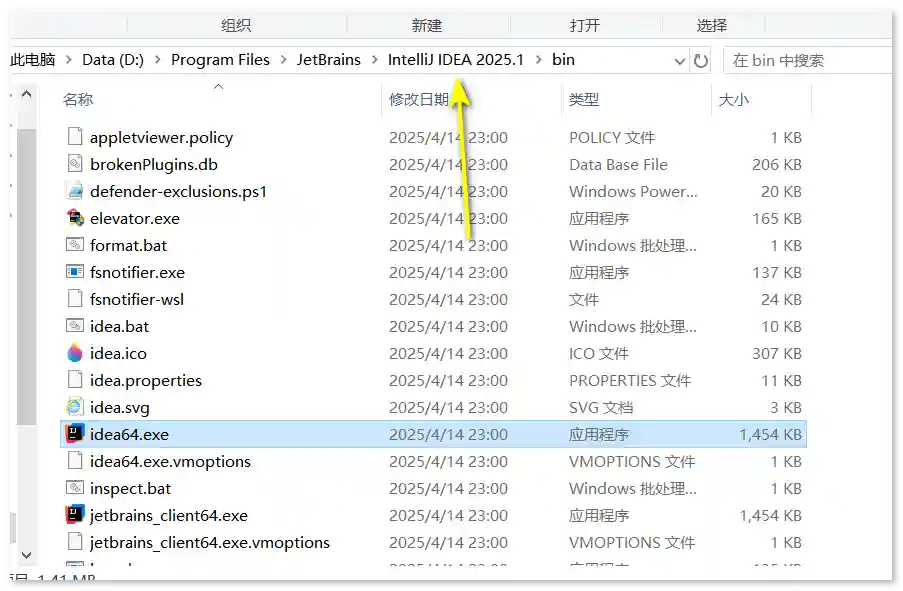This screenshot has height=591, width=903.
Task: Navigate to IntelliJ IDEA 2025.1 breadcrumb
Action: [x=456, y=60]
